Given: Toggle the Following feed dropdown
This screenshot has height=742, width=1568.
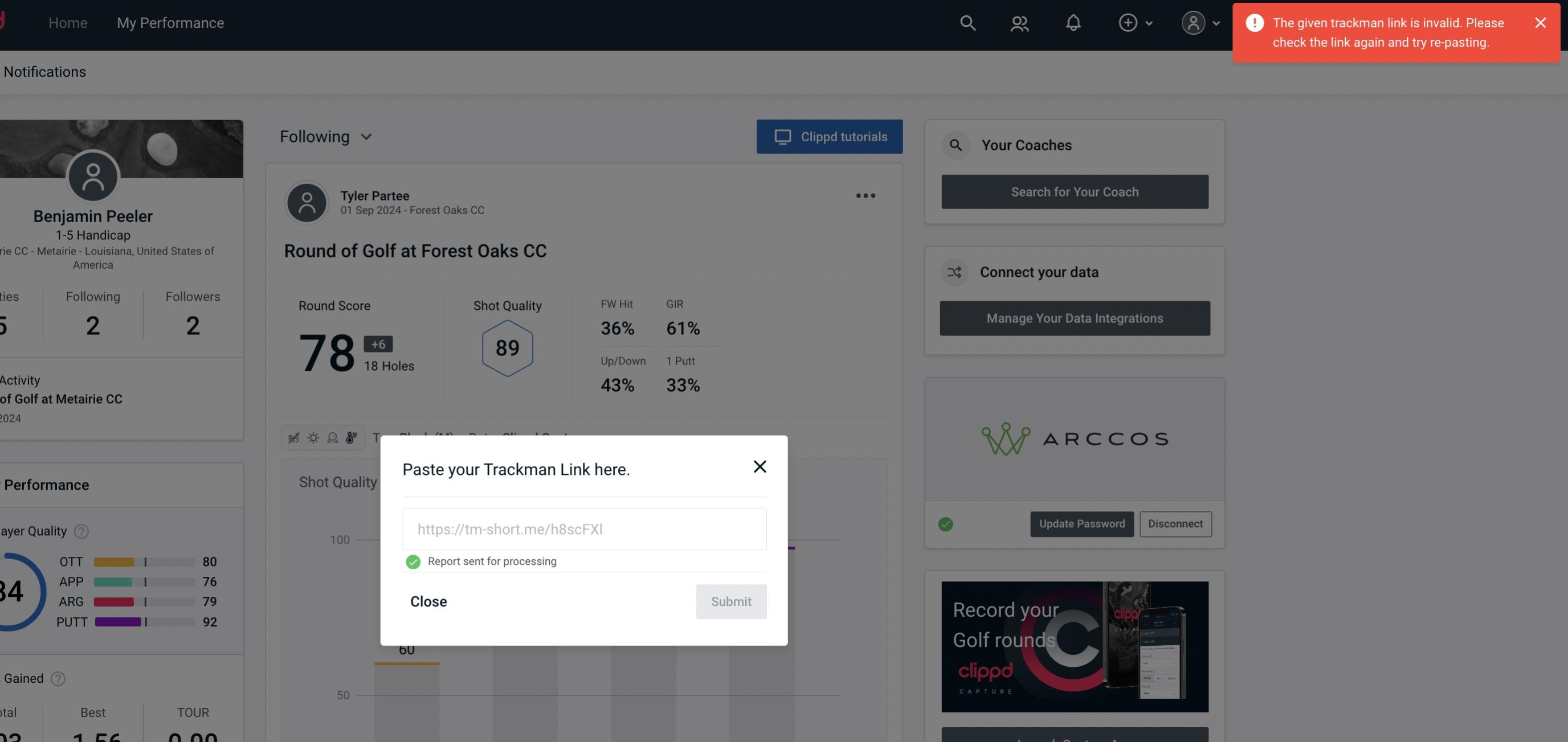Looking at the screenshot, I should (x=326, y=136).
